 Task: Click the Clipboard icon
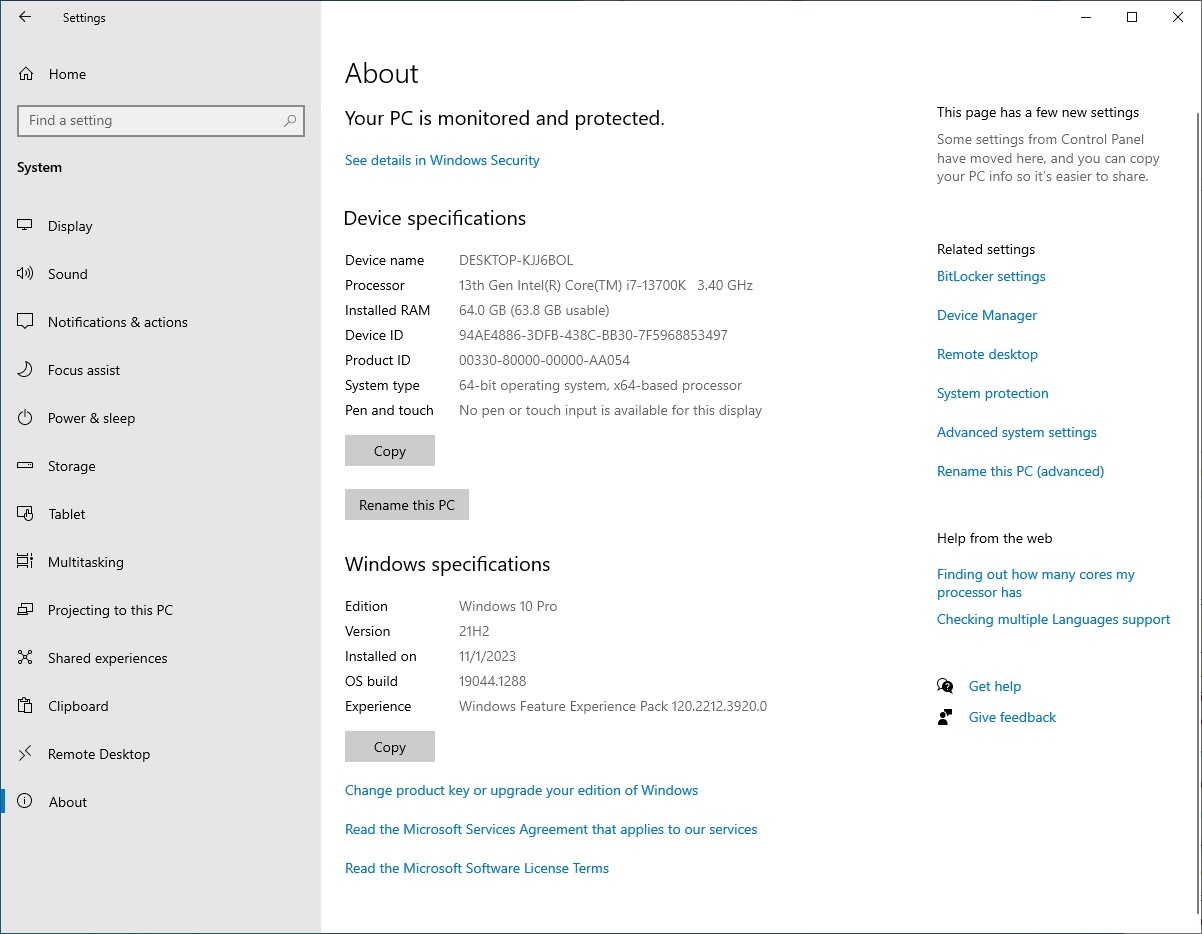click(26, 706)
